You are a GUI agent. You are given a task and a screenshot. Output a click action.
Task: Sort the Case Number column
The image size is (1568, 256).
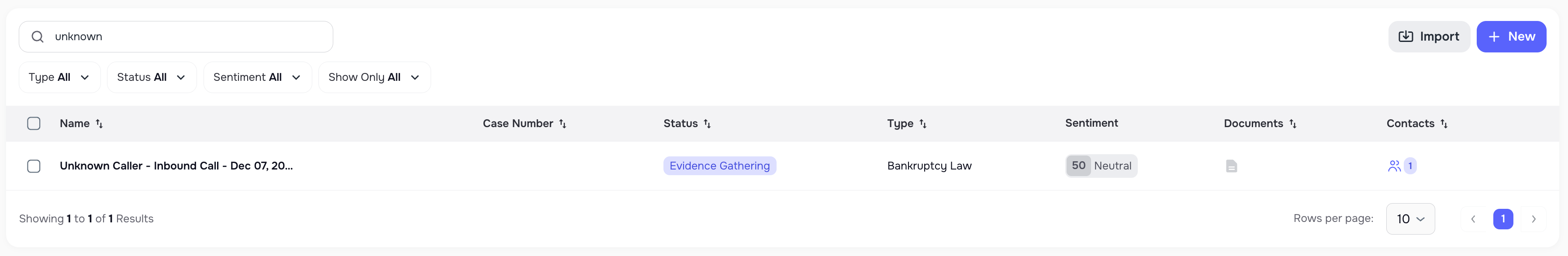pyautogui.click(x=563, y=123)
